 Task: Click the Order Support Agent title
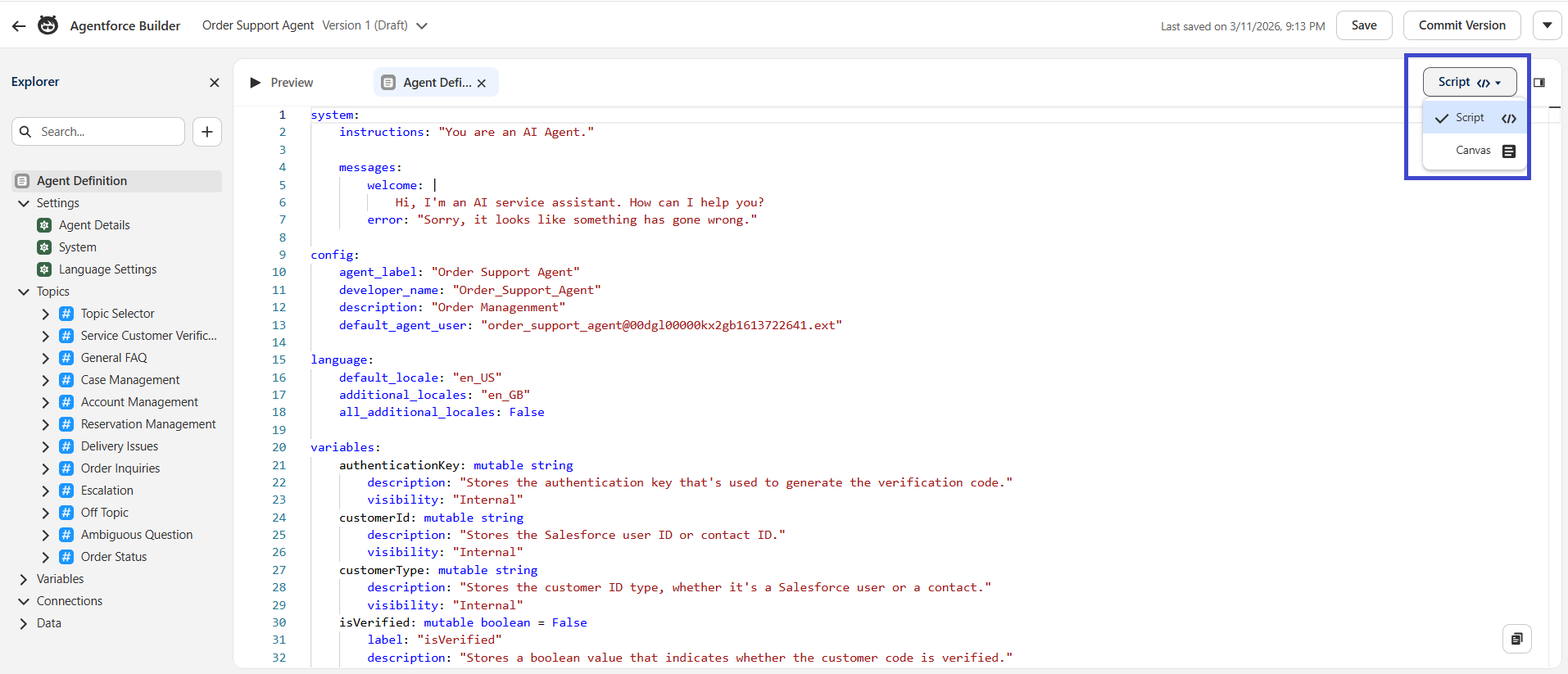[258, 25]
